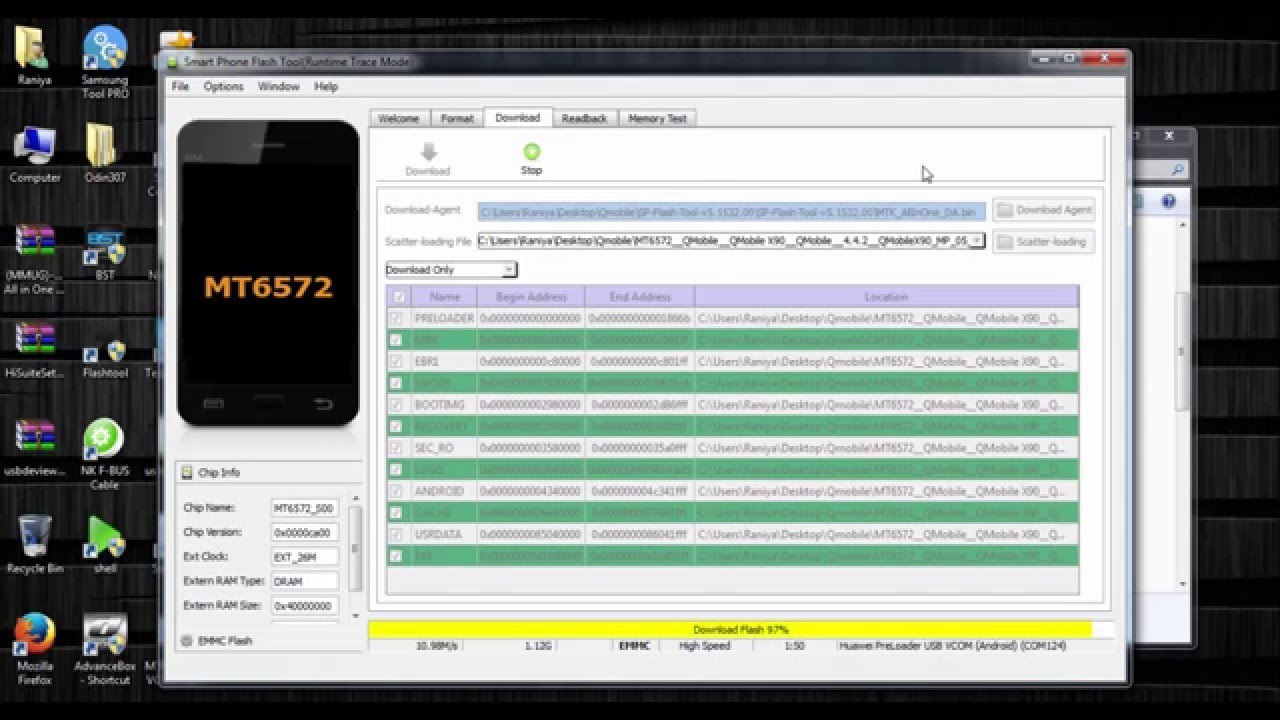Open the Help menu
This screenshot has width=1280, height=720.
tap(326, 87)
